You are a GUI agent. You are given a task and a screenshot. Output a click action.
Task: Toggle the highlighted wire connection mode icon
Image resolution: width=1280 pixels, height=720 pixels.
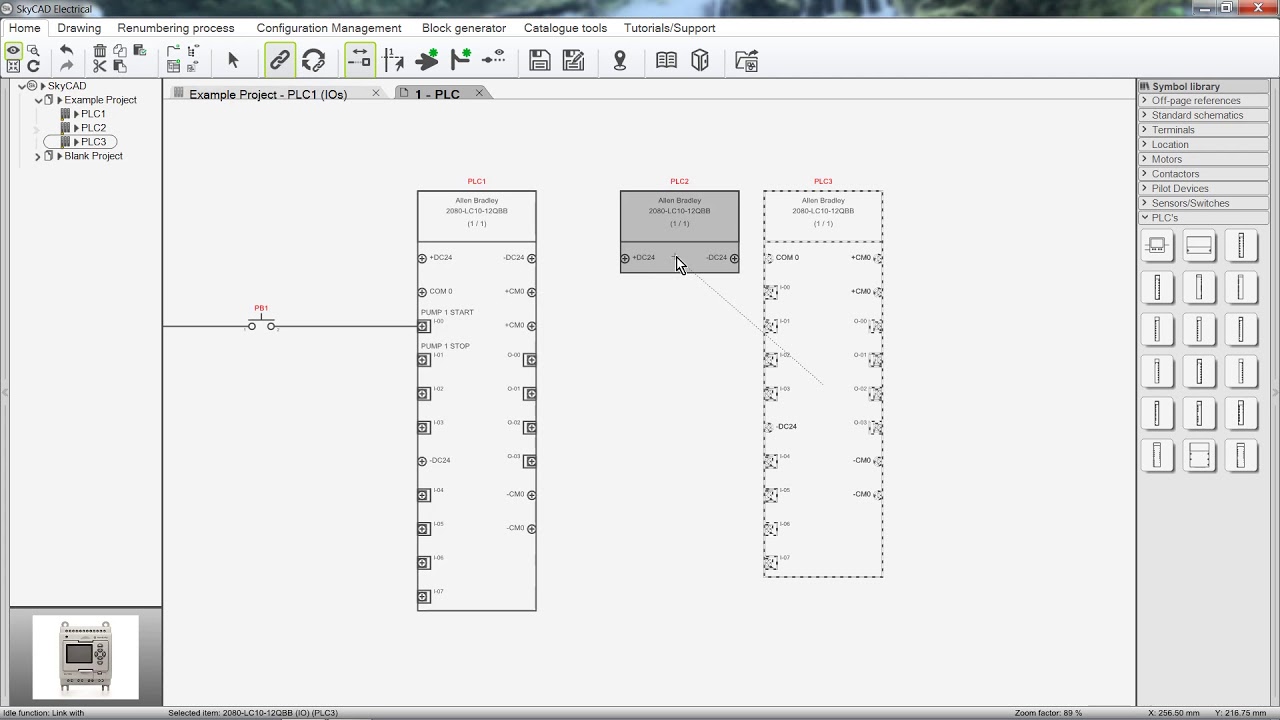(359, 60)
